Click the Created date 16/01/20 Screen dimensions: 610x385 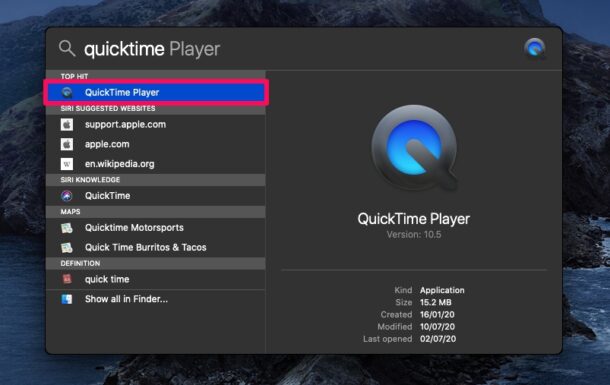coord(437,315)
